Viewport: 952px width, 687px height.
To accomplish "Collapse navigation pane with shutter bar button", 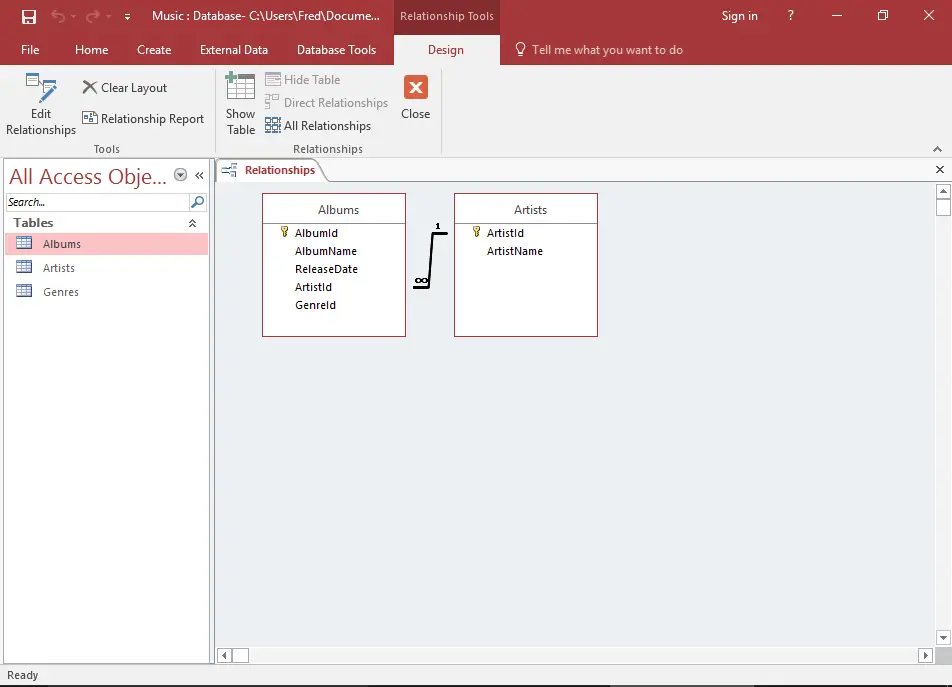I will tap(199, 175).
